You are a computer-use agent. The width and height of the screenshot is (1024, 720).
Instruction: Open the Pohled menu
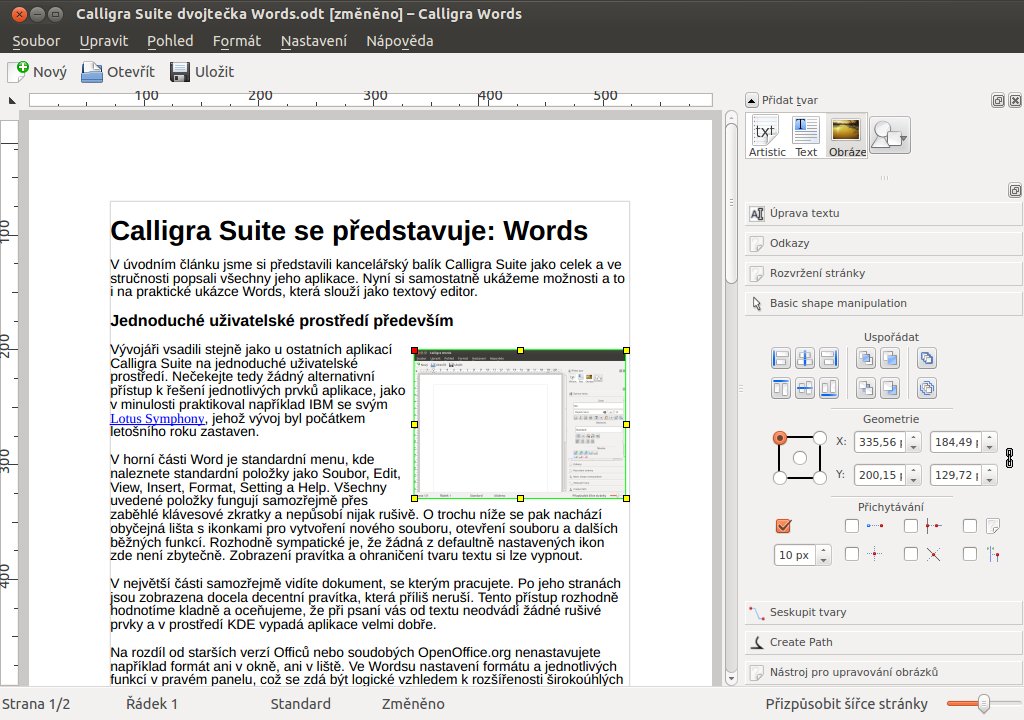click(x=170, y=41)
